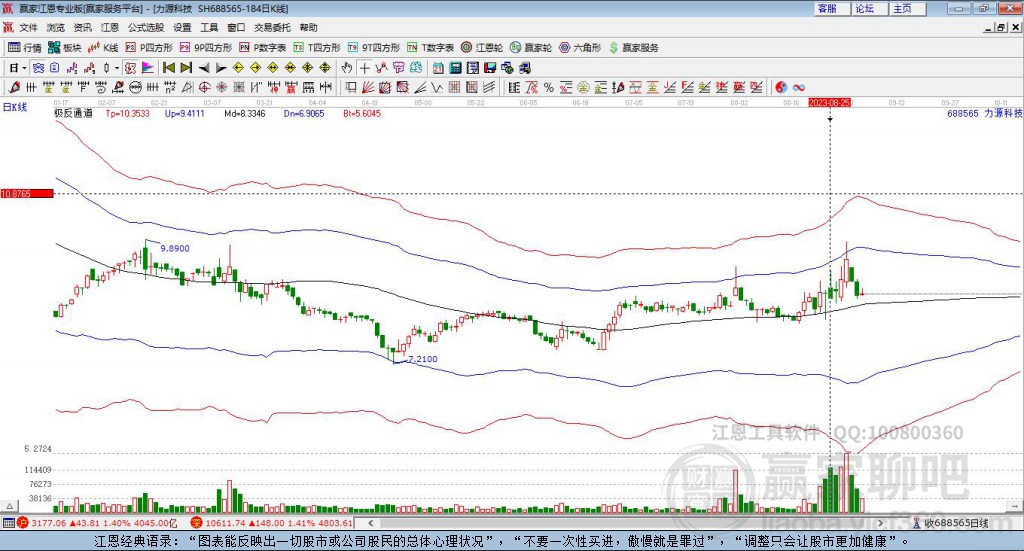Click the yin-yang circle icon
The image size is (1024, 551).
[x=781, y=87]
